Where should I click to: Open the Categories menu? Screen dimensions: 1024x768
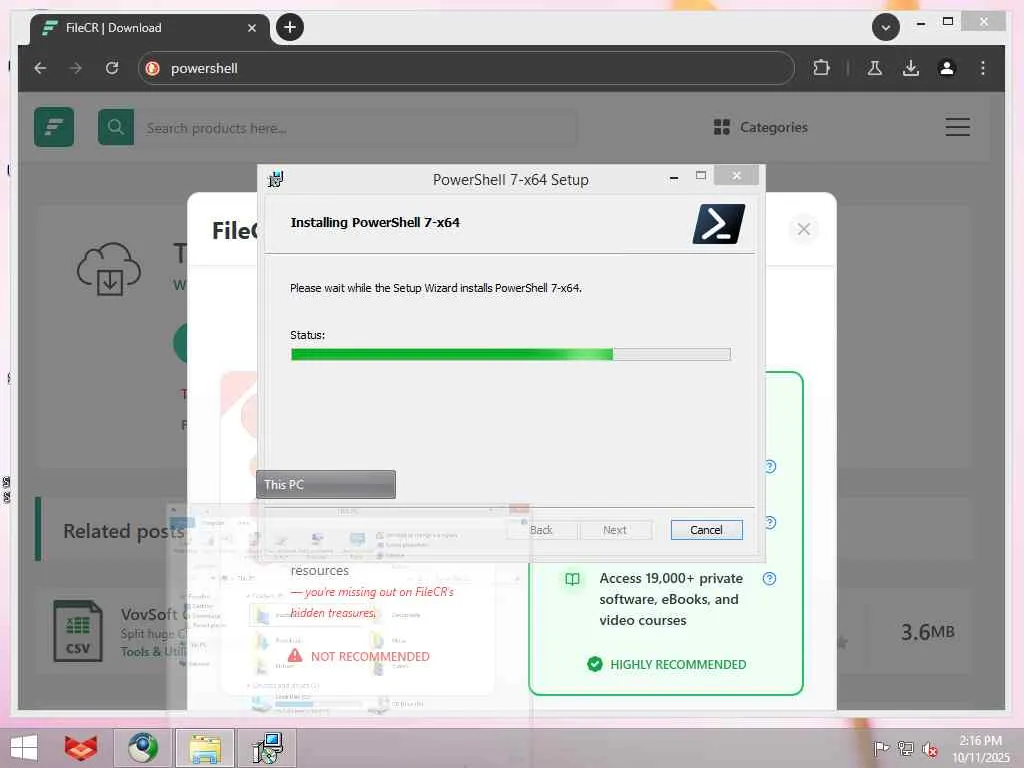click(x=761, y=127)
